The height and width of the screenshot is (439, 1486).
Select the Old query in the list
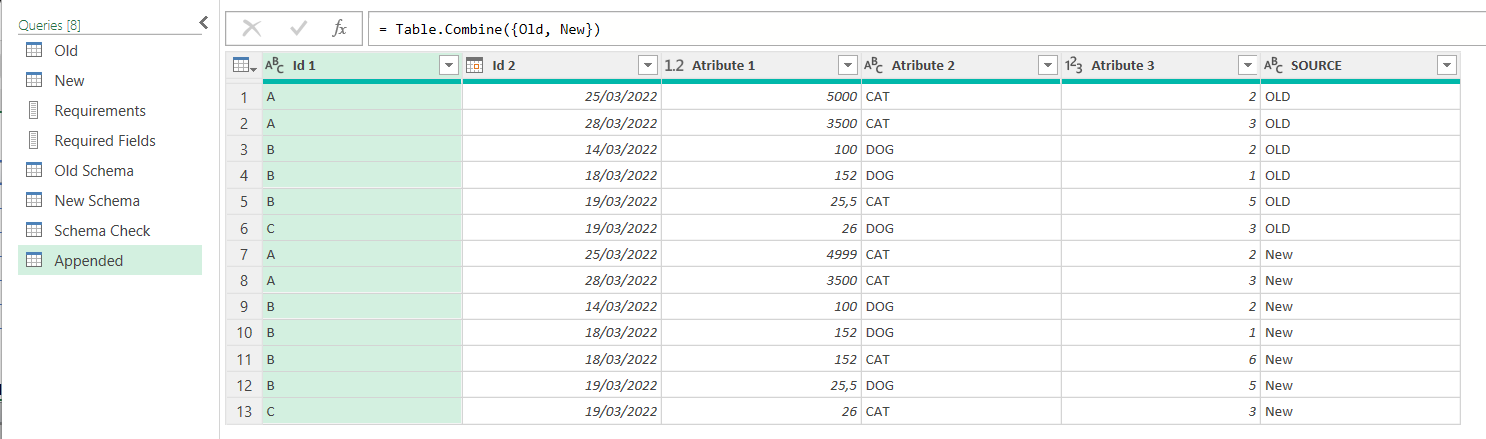[66, 51]
